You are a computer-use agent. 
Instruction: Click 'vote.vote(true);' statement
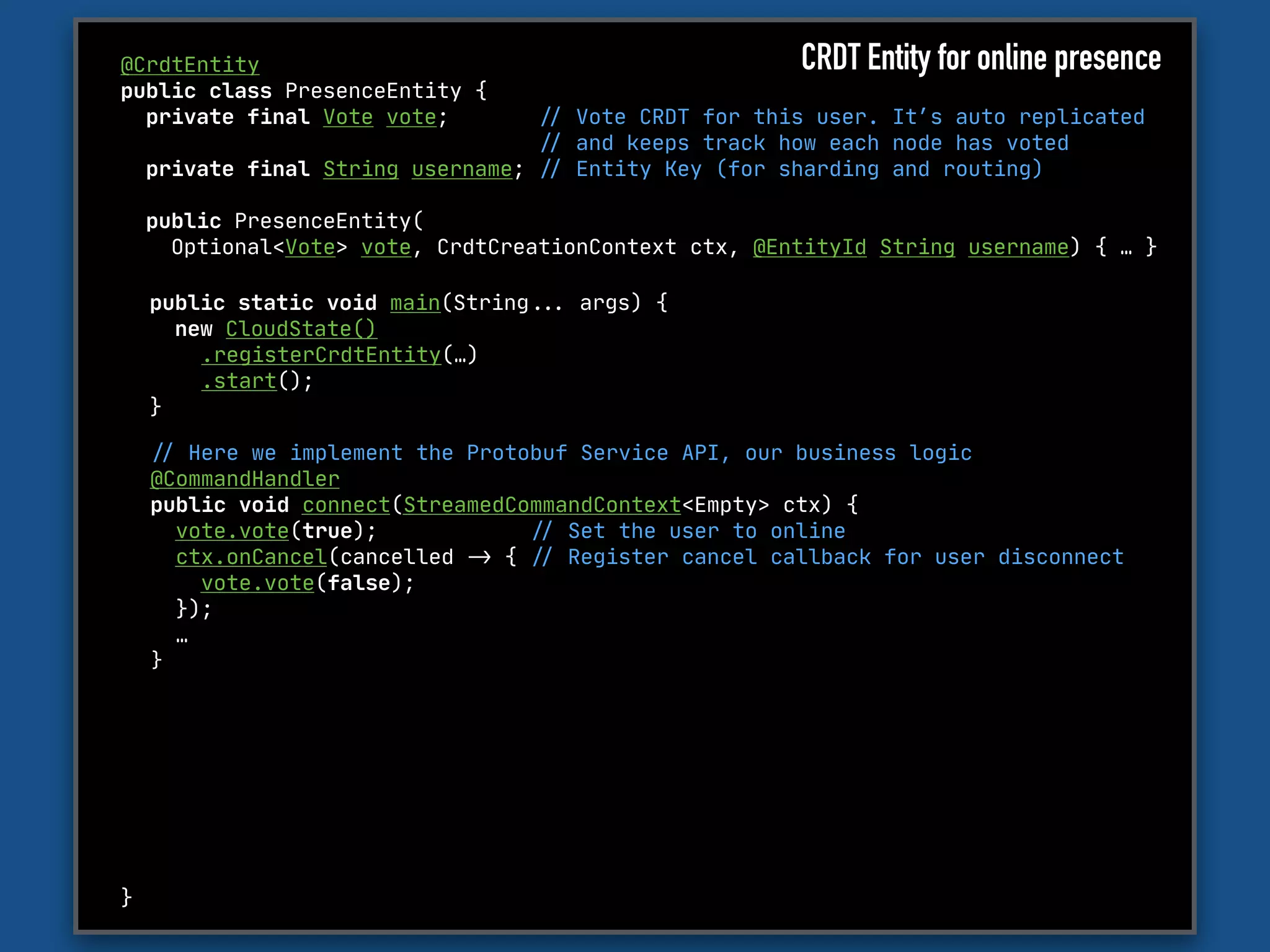click(276, 531)
